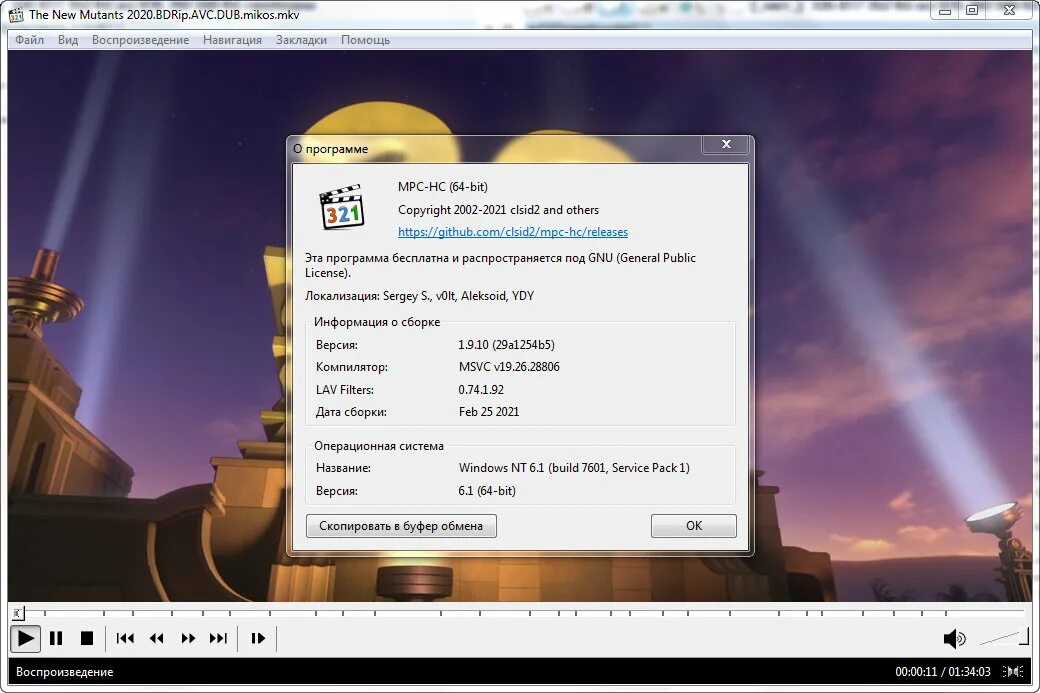The image size is (1040, 693).
Task: Close the О программе dialog with X
Action: click(x=726, y=145)
